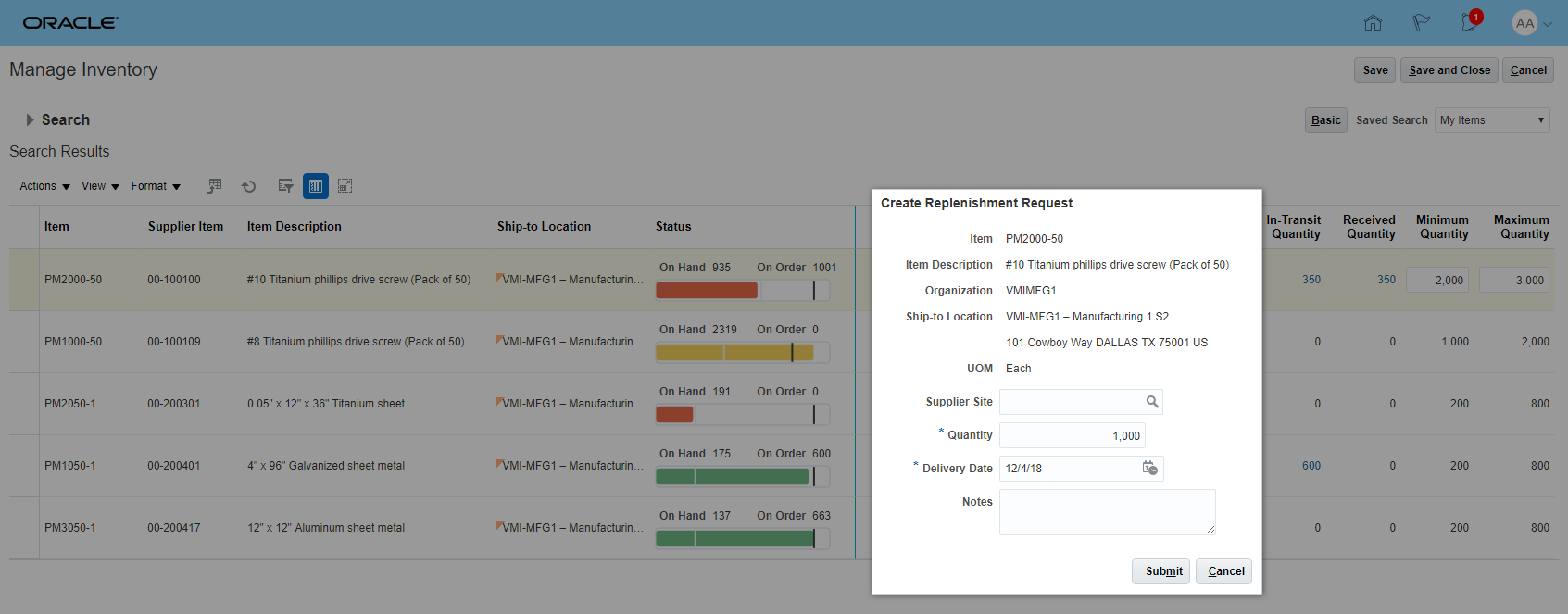Click the Quantity field showing 1,000
The height and width of the screenshot is (614, 1568).
1073,435
